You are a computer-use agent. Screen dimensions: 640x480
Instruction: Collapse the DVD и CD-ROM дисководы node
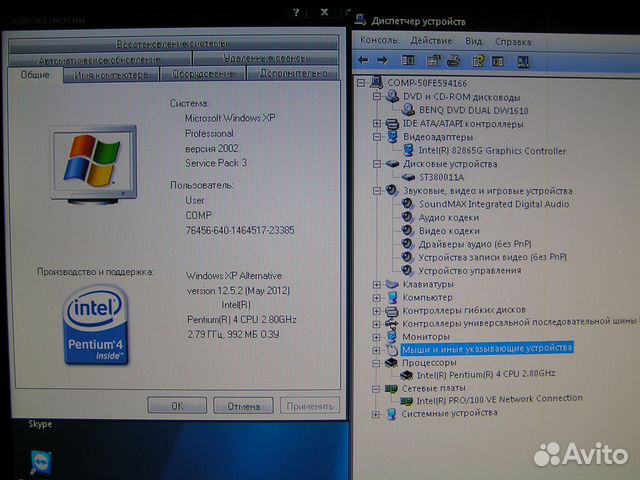[377, 97]
